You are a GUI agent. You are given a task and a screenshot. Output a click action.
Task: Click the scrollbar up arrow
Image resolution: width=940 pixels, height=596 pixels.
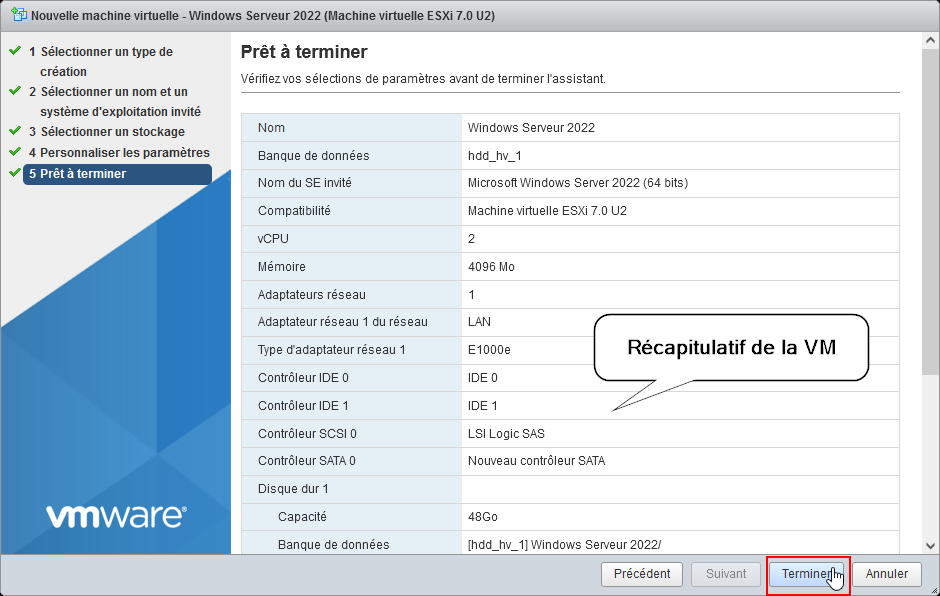coord(930,40)
